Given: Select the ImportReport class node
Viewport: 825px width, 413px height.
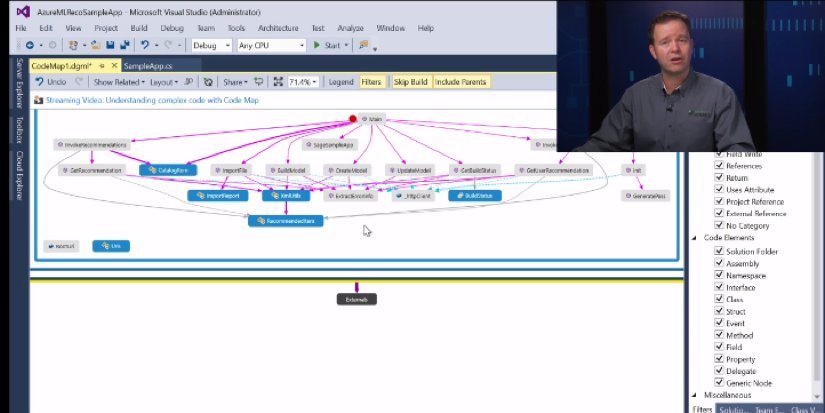Looking at the screenshot, I should (218, 196).
